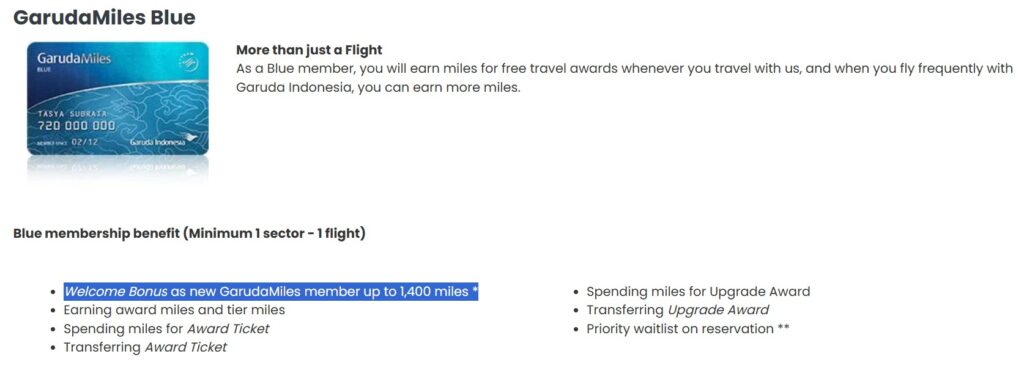
Task: Click the Blue membership benefit heading
Action: click(x=189, y=233)
